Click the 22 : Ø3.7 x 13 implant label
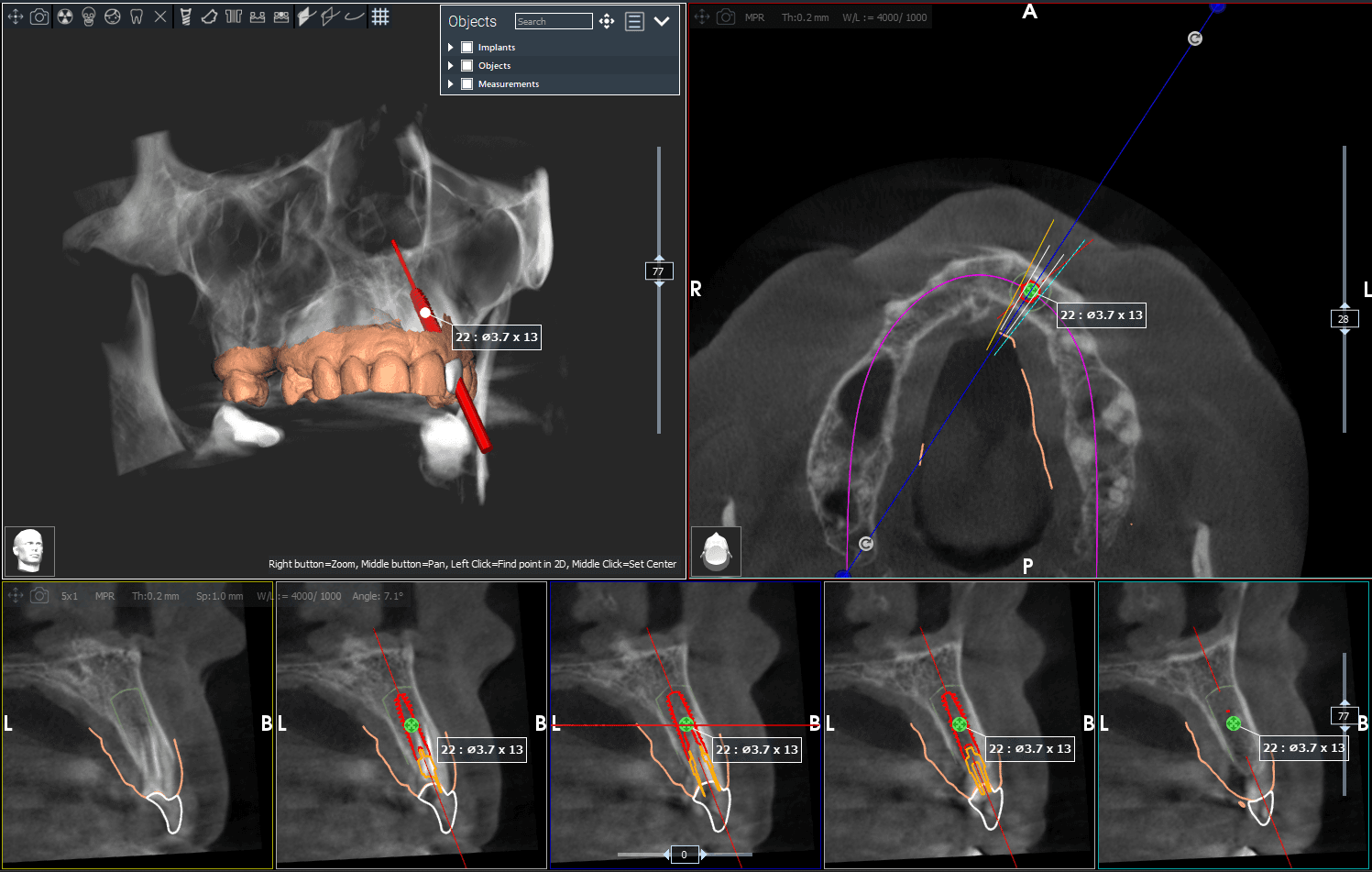The width and height of the screenshot is (1372, 872). click(496, 337)
